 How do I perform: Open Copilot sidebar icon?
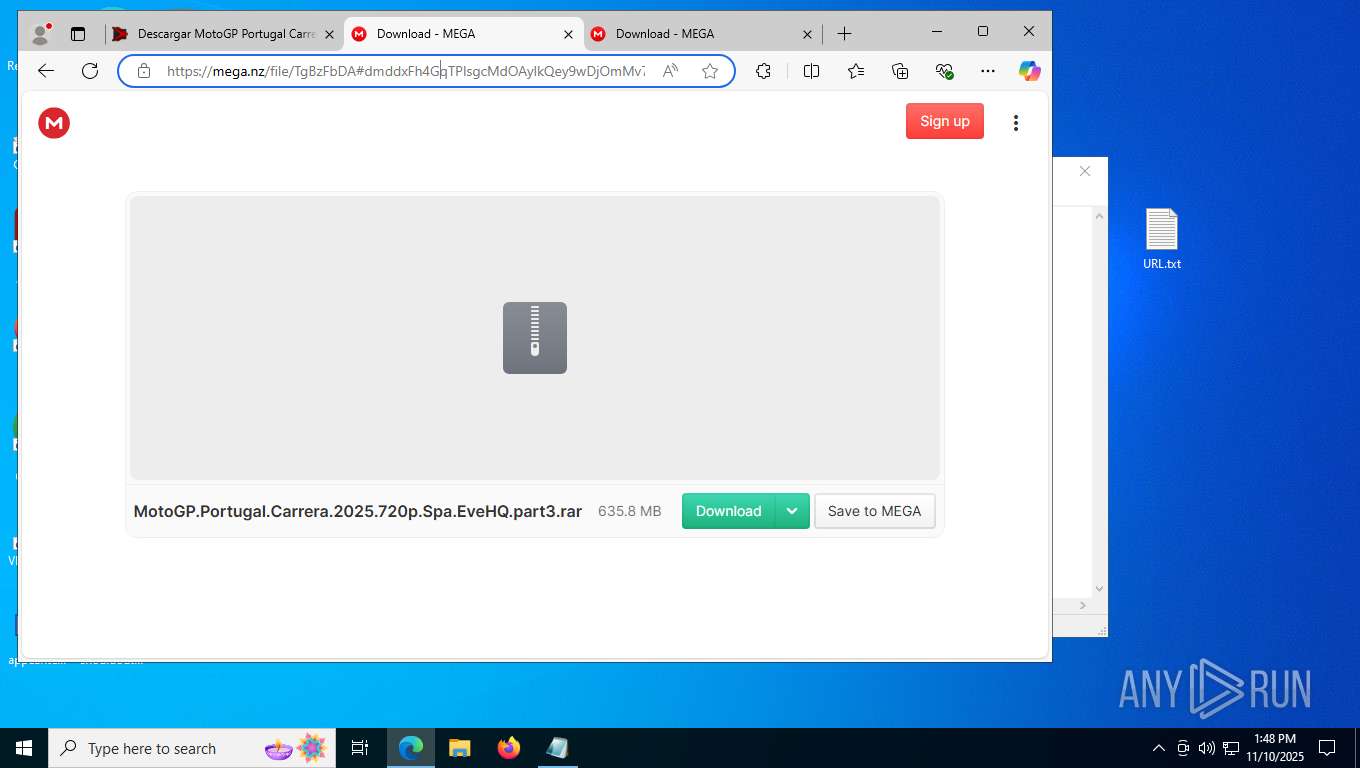tap(1029, 71)
